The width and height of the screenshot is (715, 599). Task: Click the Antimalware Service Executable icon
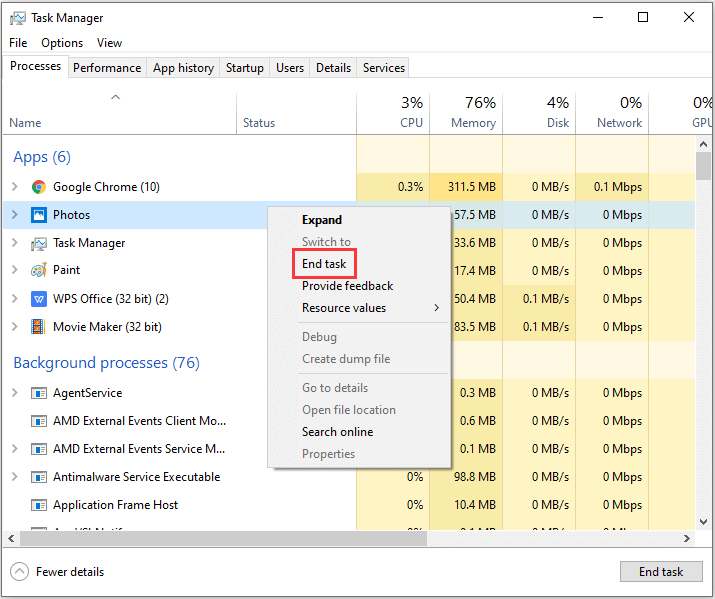point(39,477)
